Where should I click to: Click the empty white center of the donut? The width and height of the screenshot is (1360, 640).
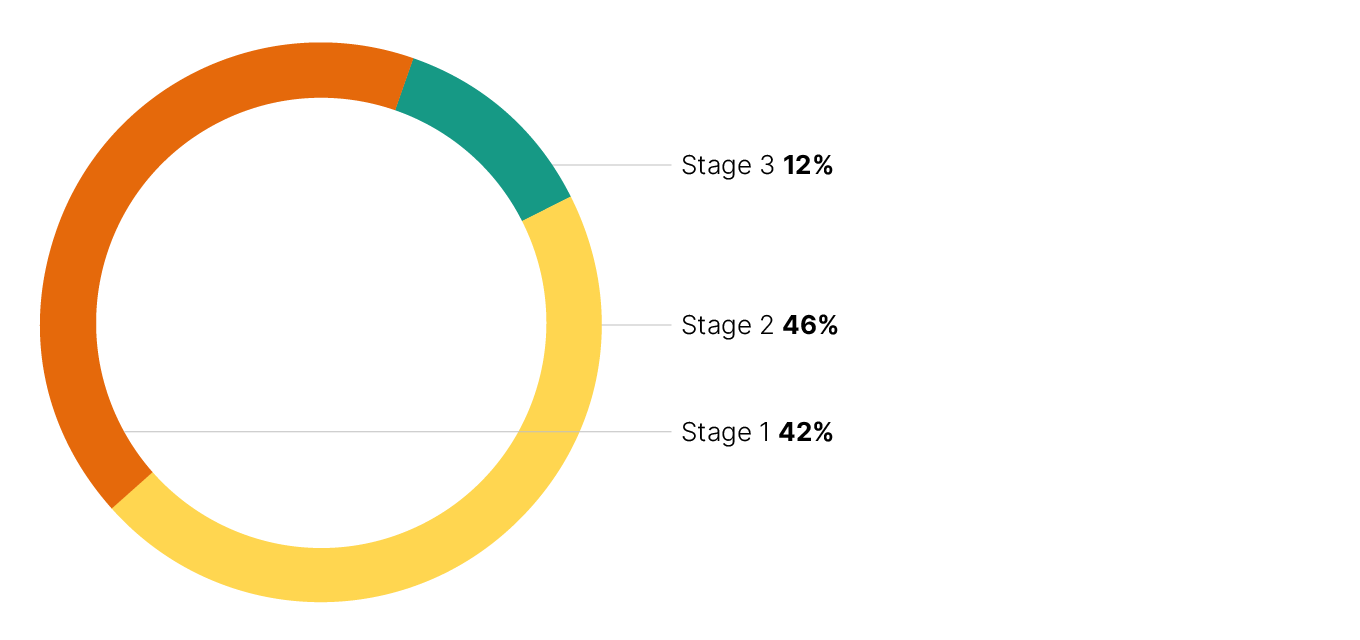tap(320, 300)
